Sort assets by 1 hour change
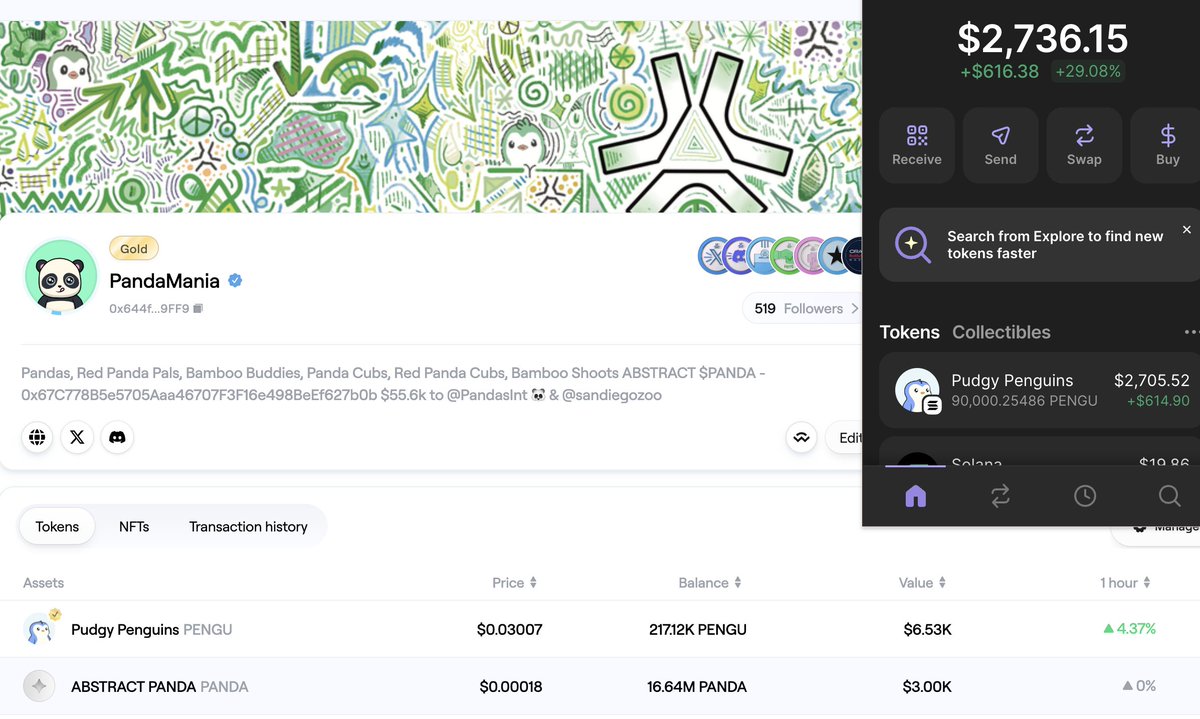The image size is (1200, 719). tap(1125, 582)
